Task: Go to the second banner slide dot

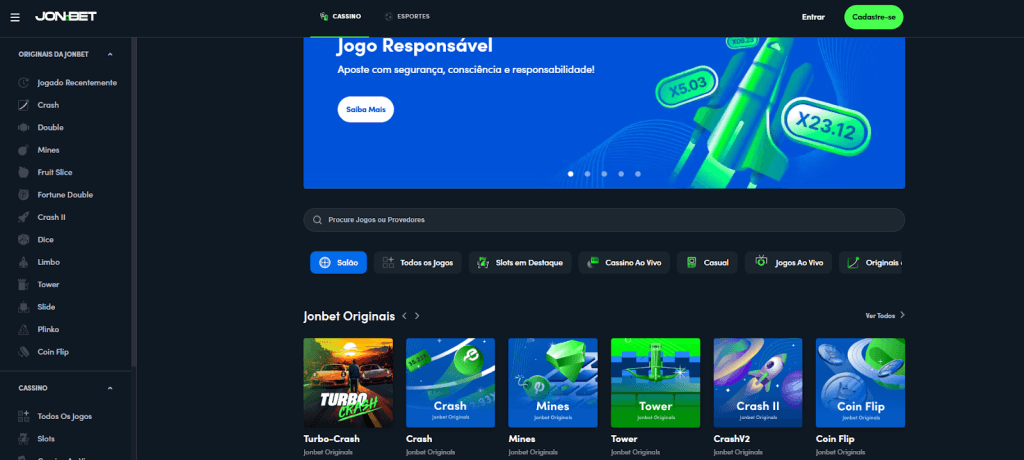Action: [588, 174]
